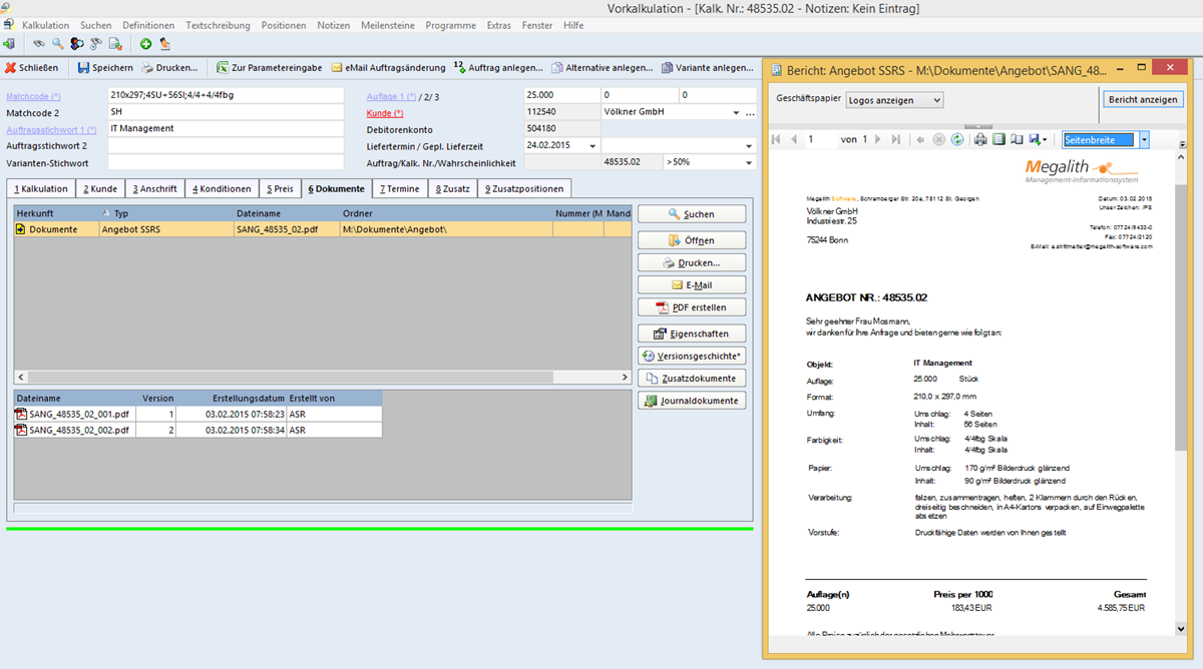
Task: Click the PDF erstellen button
Action: (692, 308)
